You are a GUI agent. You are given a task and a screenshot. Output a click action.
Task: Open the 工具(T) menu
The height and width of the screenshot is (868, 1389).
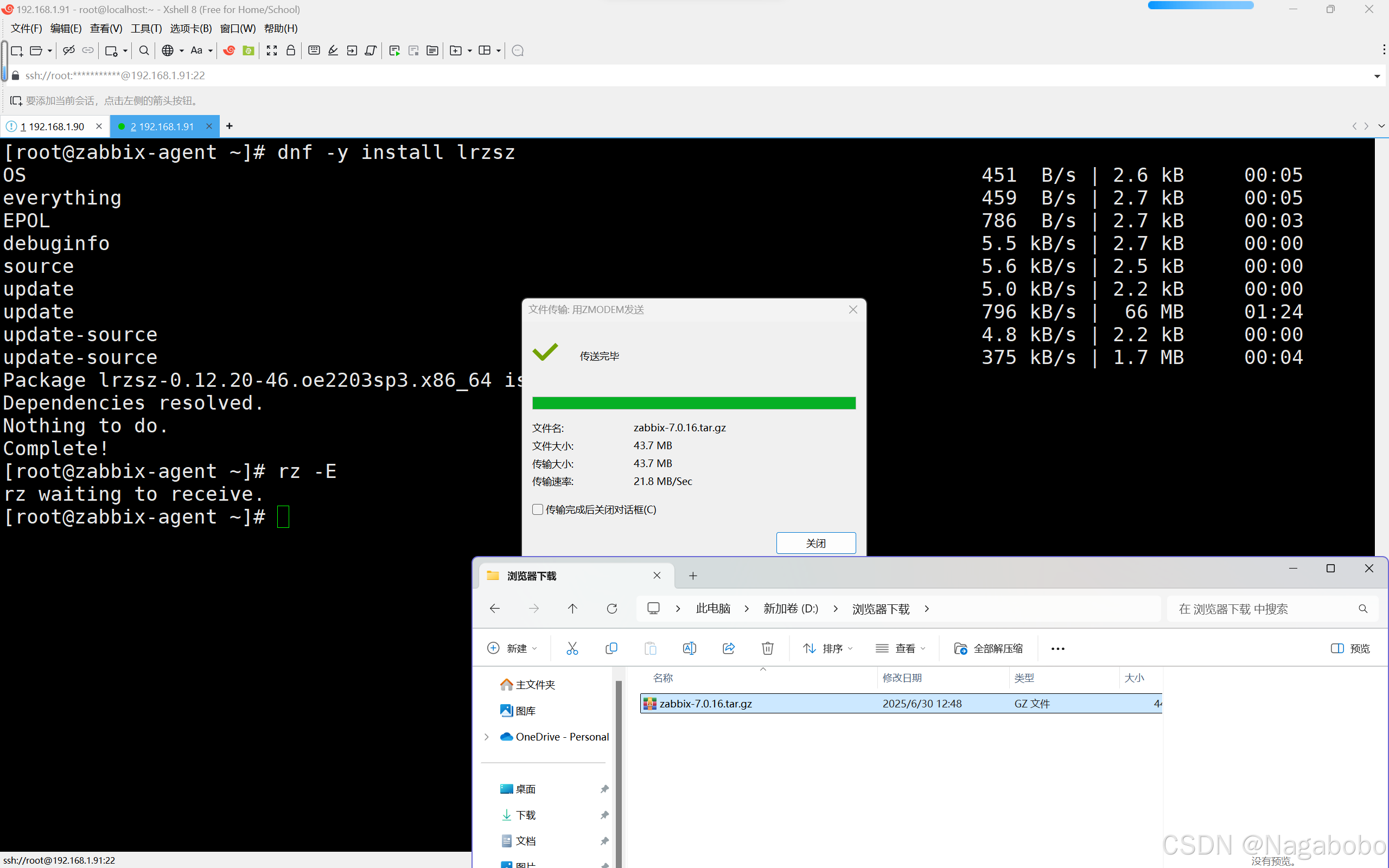[146, 28]
